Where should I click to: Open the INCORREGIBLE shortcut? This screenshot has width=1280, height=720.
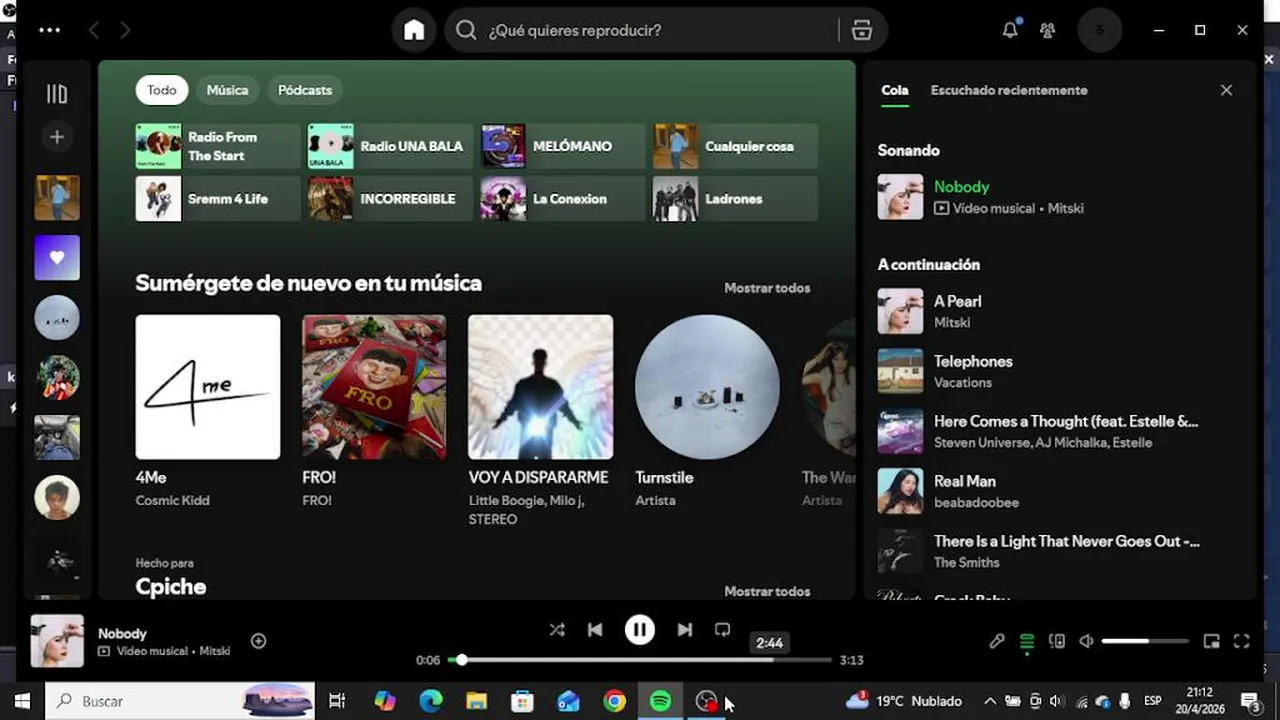click(390, 198)
